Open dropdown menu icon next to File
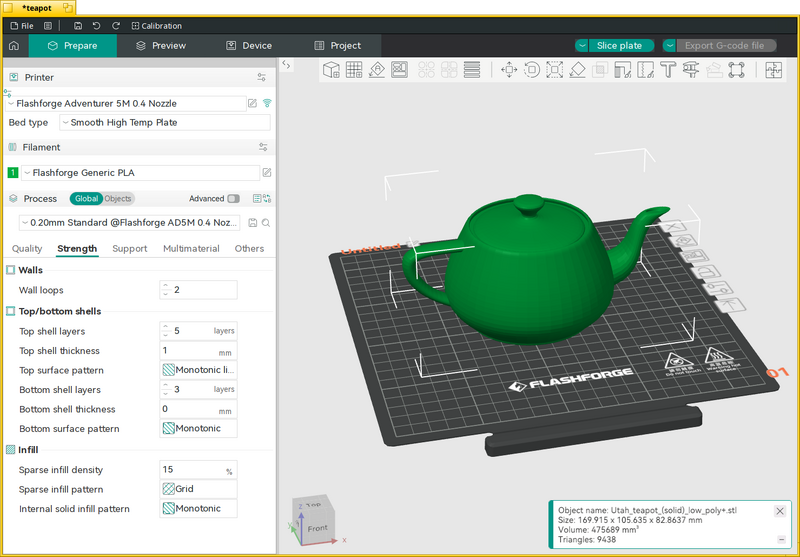 pos(47,26)
